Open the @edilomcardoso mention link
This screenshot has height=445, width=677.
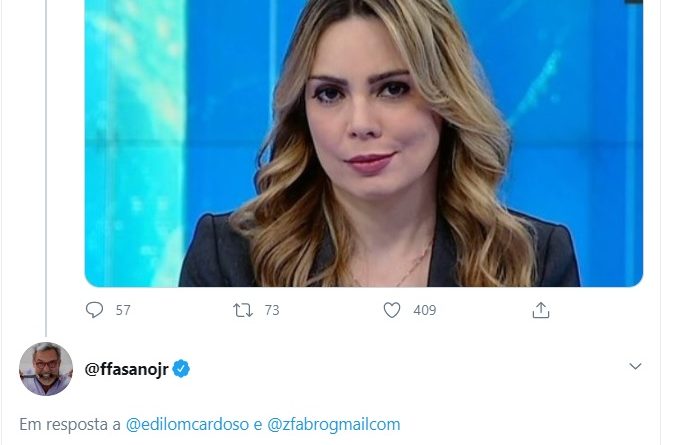pyautogui.click(x=187, y=424)
